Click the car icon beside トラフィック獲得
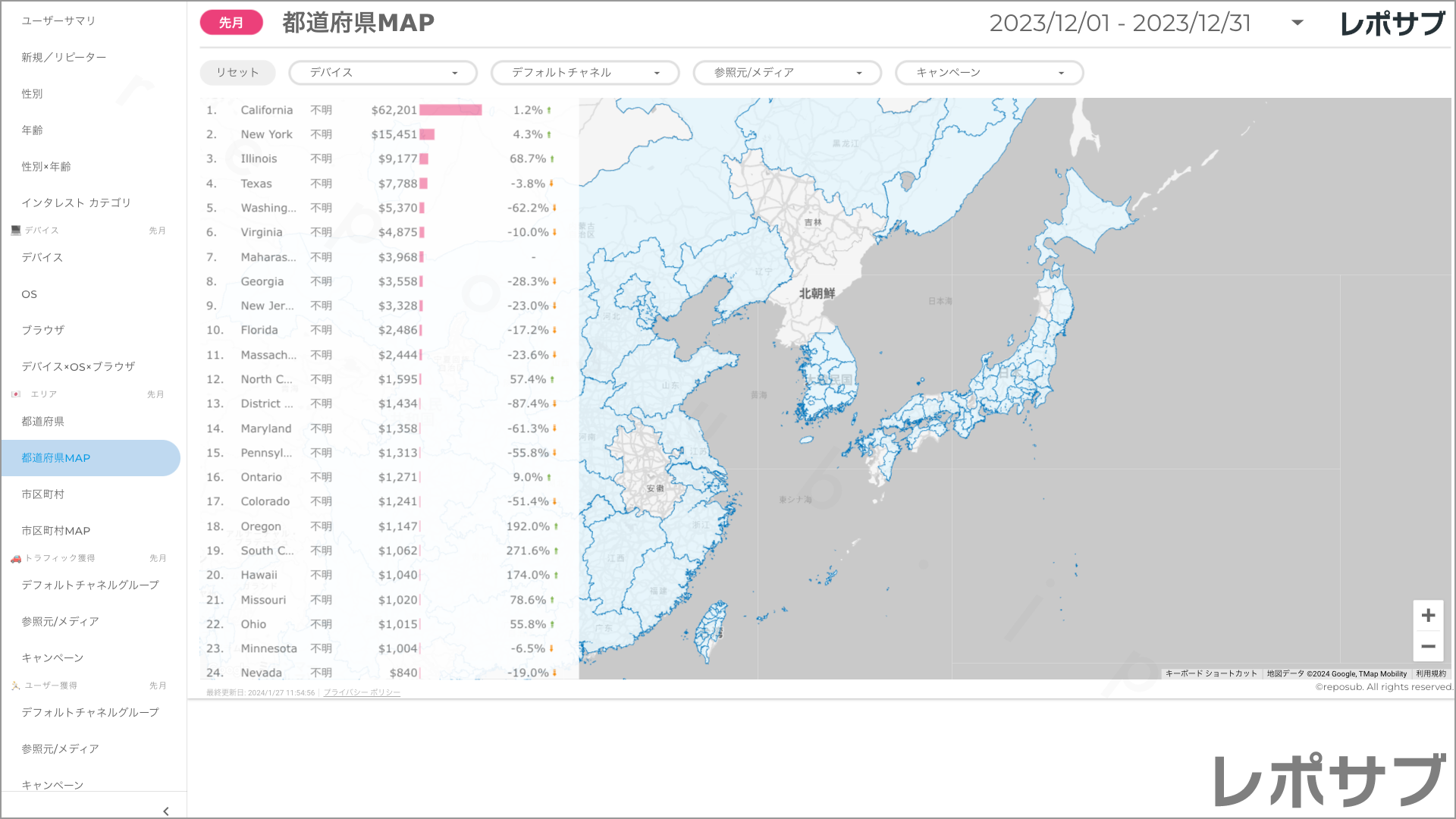Viewport: 1456px width, 819px height. pyautogui.click(x=16, y=558)
